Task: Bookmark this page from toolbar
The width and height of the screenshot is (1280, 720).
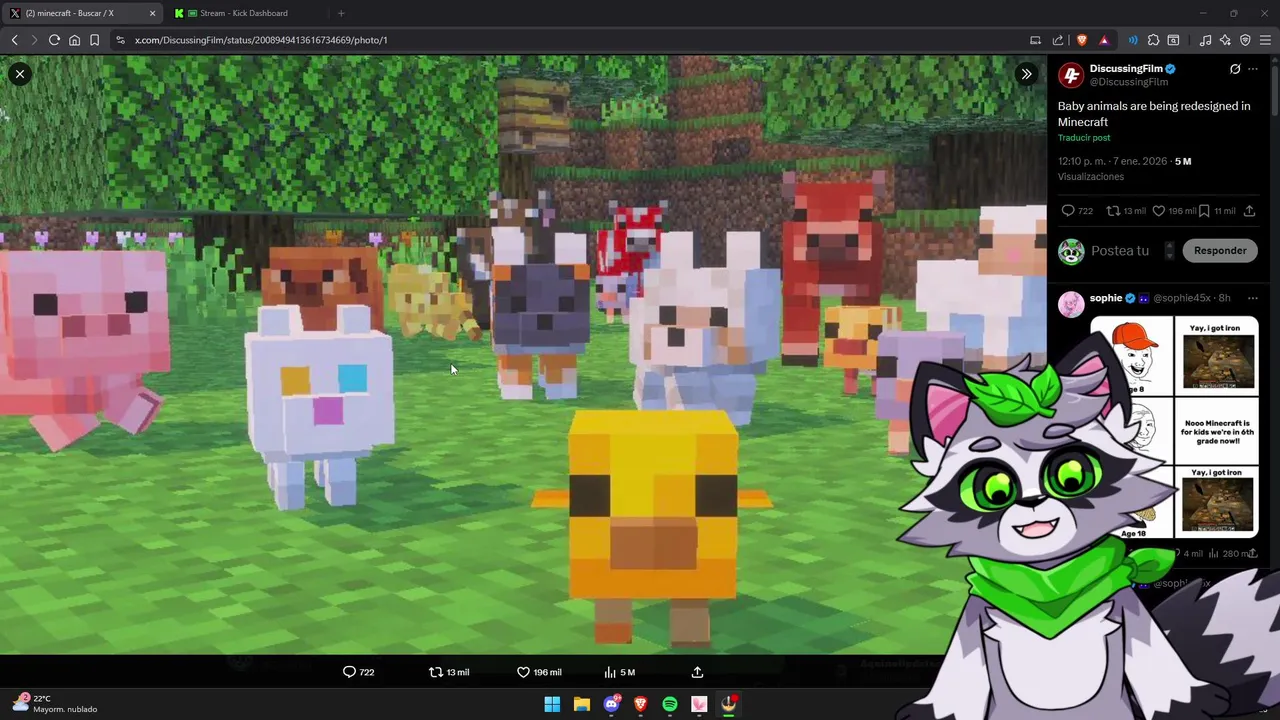Action: [x=94, y=40]
